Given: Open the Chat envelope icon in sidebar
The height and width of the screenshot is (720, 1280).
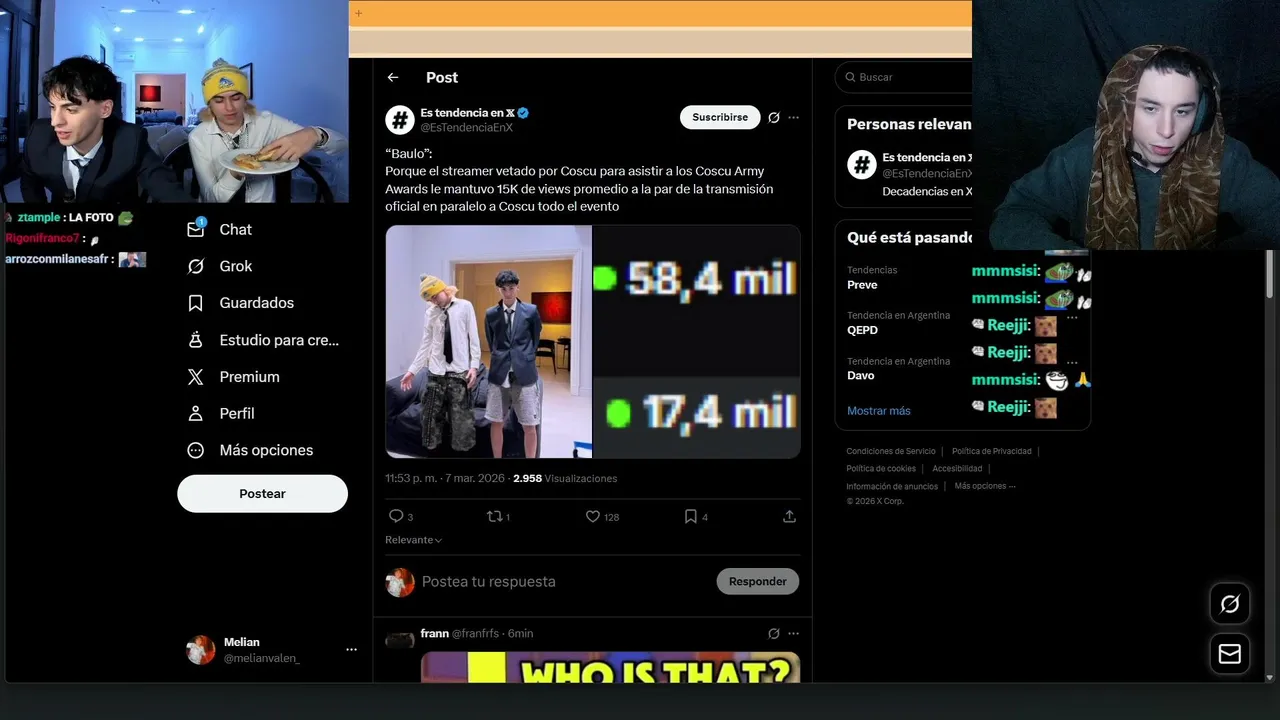Looking at the screenshot, I should 196,229.
